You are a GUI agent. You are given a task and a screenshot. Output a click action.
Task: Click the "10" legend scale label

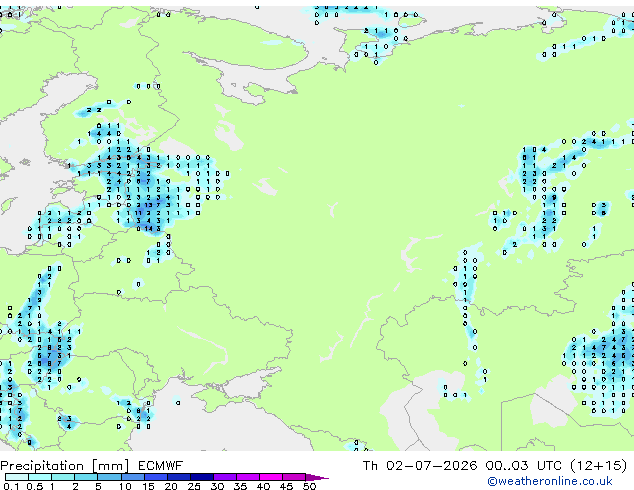point(125,486)
